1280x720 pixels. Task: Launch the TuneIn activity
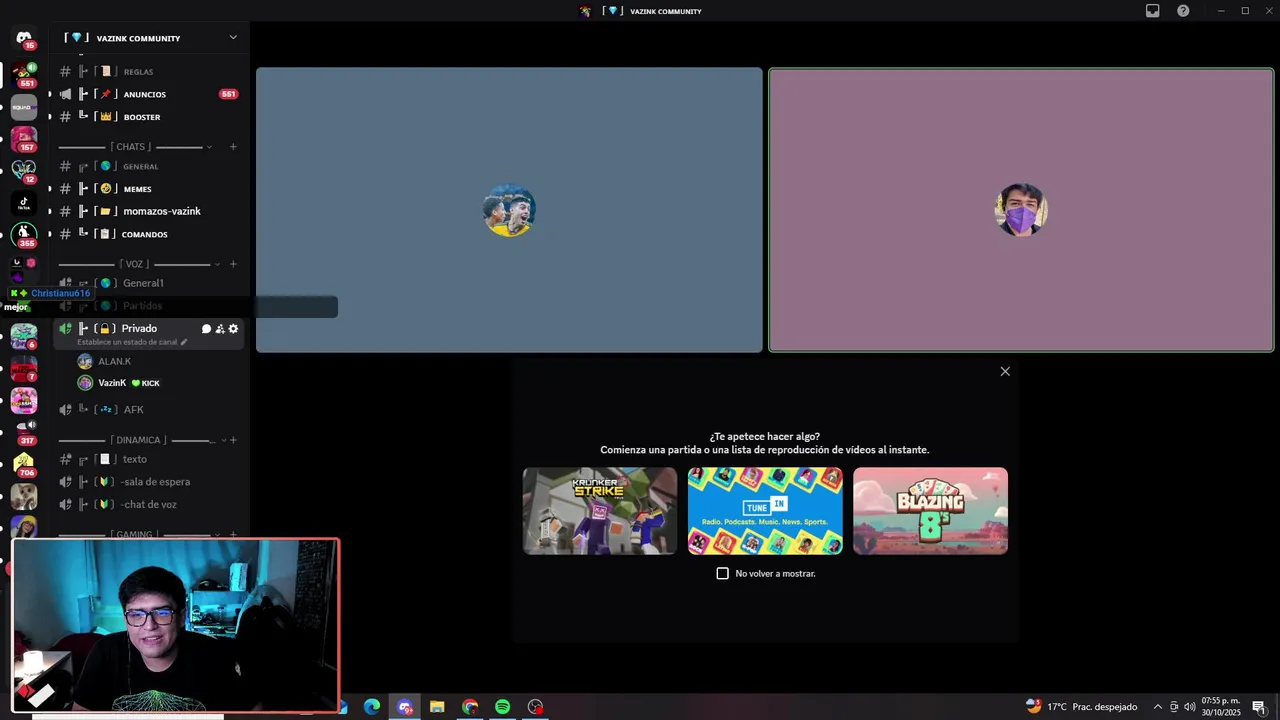(765, 511)
